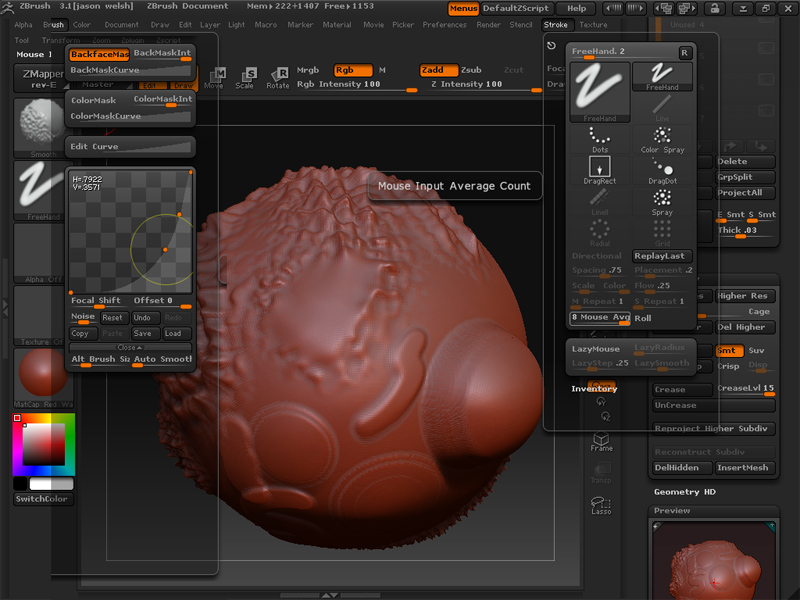Image resolution: width=800 pixels, height=600 pixels.
Task: Enable the Zsub sculpt mode
Action: coord(471,70)
